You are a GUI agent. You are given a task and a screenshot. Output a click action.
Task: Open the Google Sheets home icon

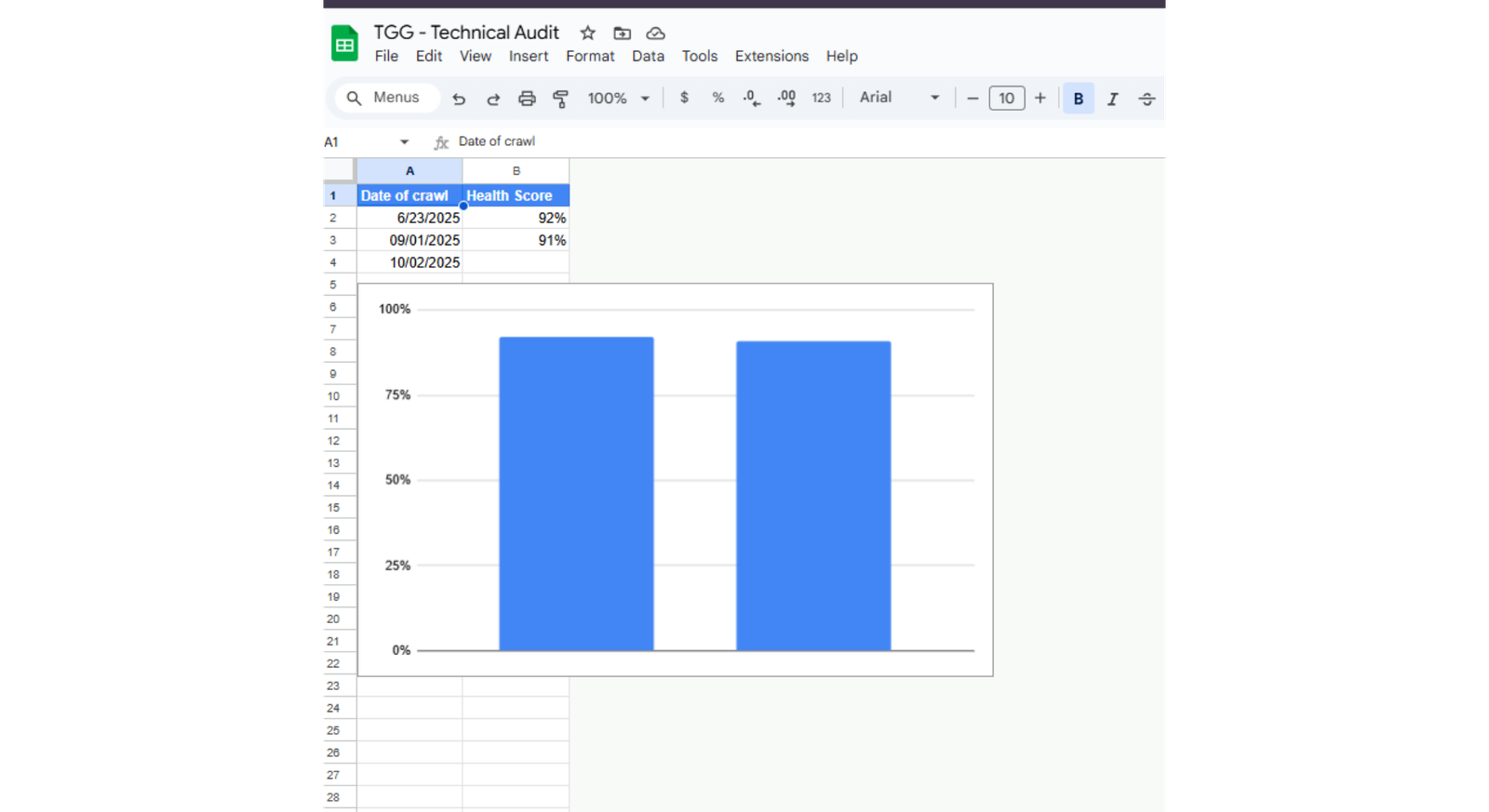point(345,44)
